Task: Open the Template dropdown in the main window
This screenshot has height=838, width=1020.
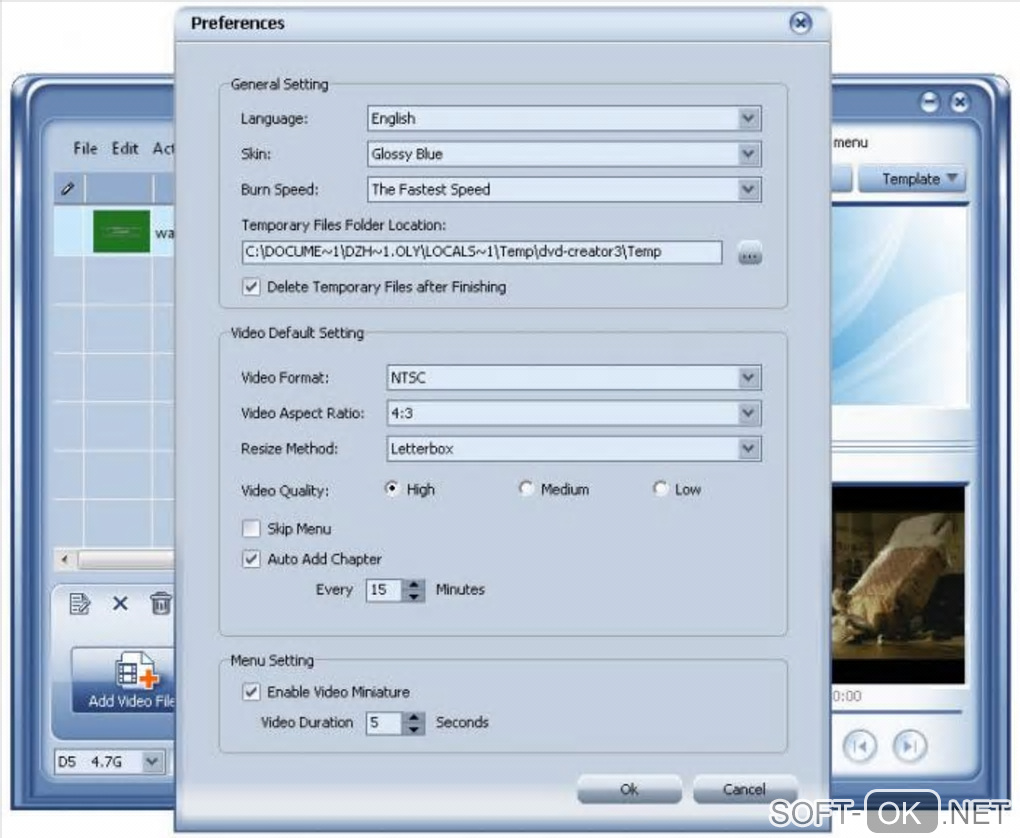Action: [x=912, y=179]
